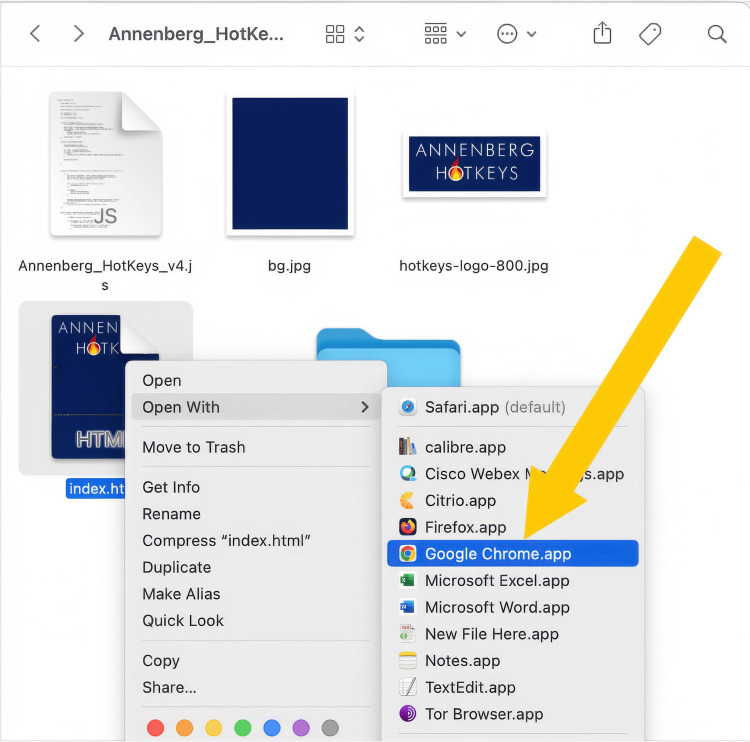Screen dimensions: 750x742
Task: Go forward with the Finder forward arrow
Action: pos(79,34)
